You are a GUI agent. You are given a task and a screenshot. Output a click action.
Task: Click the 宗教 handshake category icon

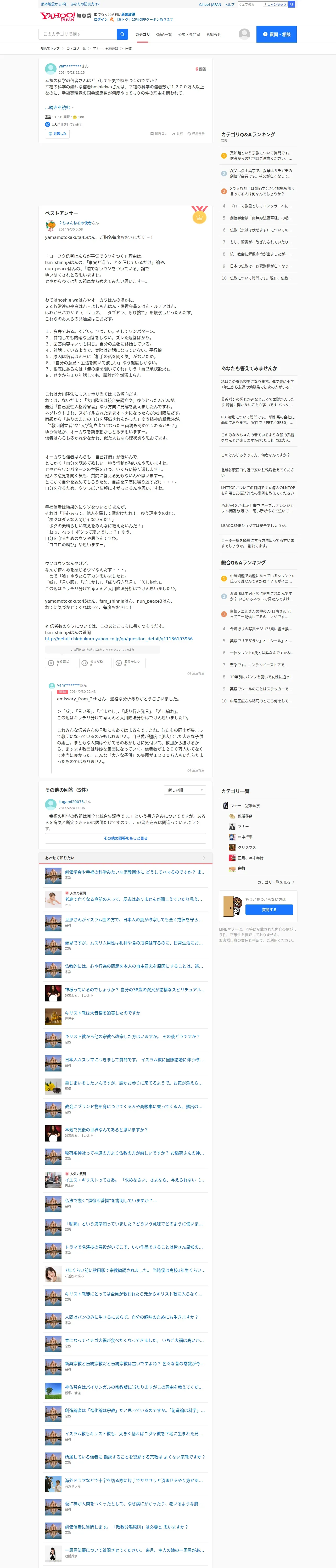[x=232, y=869]
